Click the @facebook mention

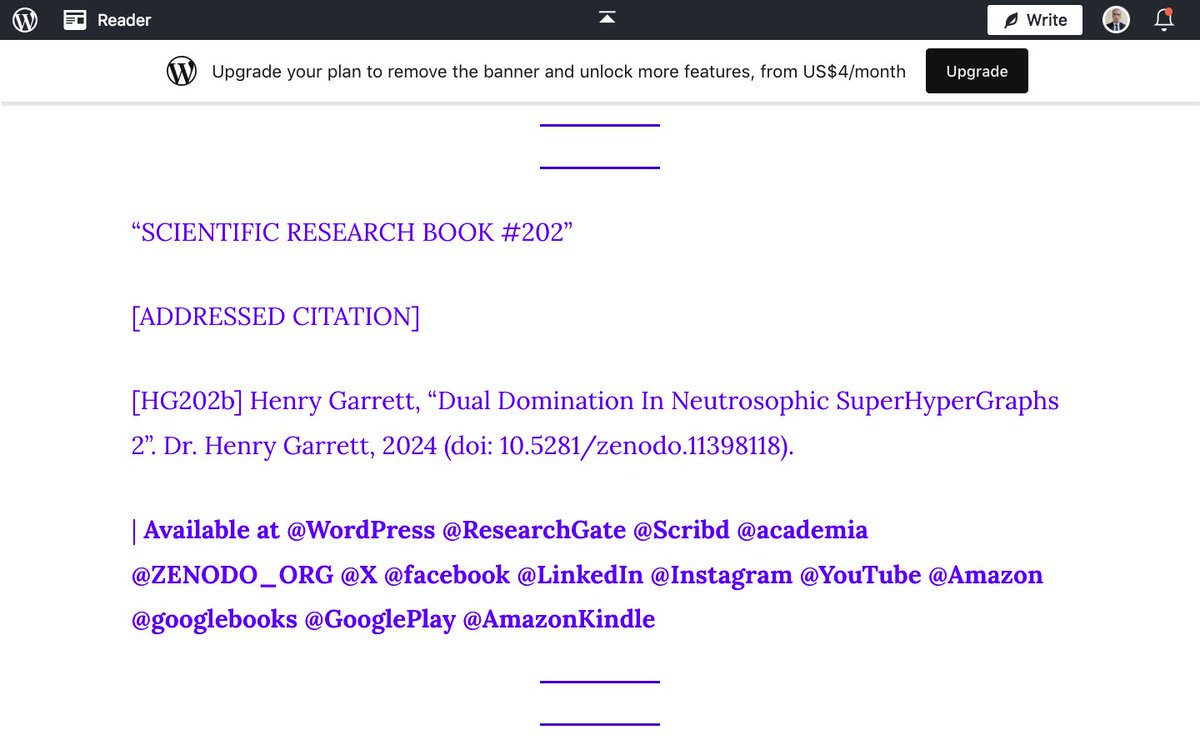pyautogui.click(x=447, y=575)
